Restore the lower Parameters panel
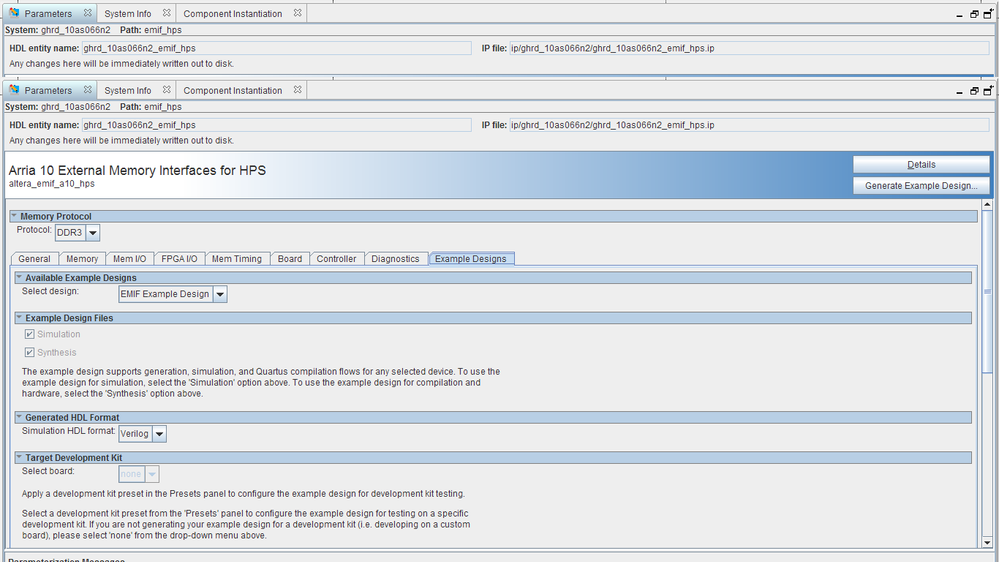999x562 pixels. (974, 91)
